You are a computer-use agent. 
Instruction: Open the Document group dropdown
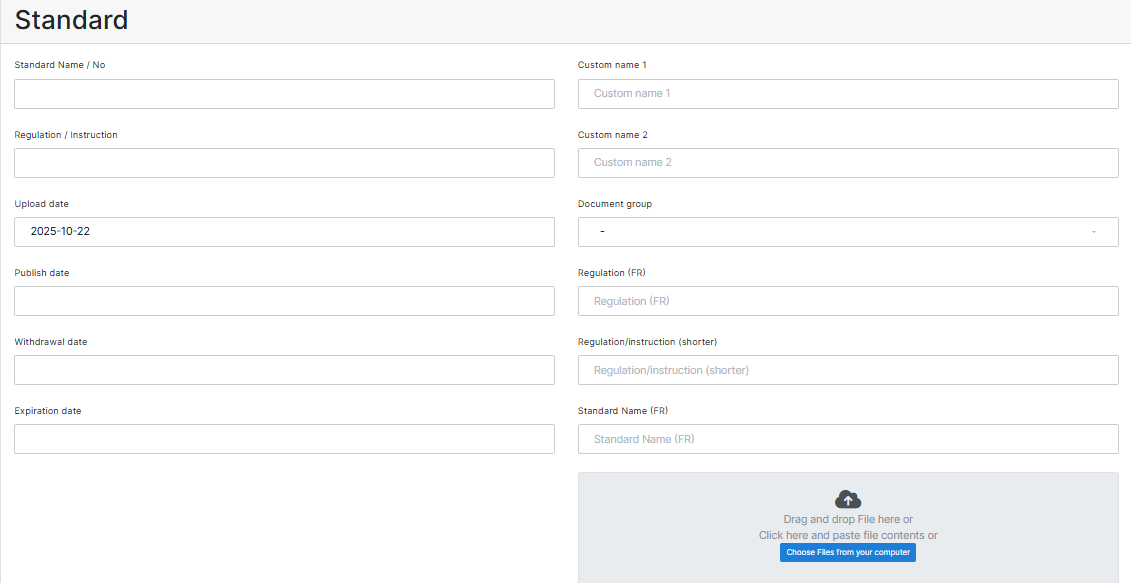(x=847, y=232)
